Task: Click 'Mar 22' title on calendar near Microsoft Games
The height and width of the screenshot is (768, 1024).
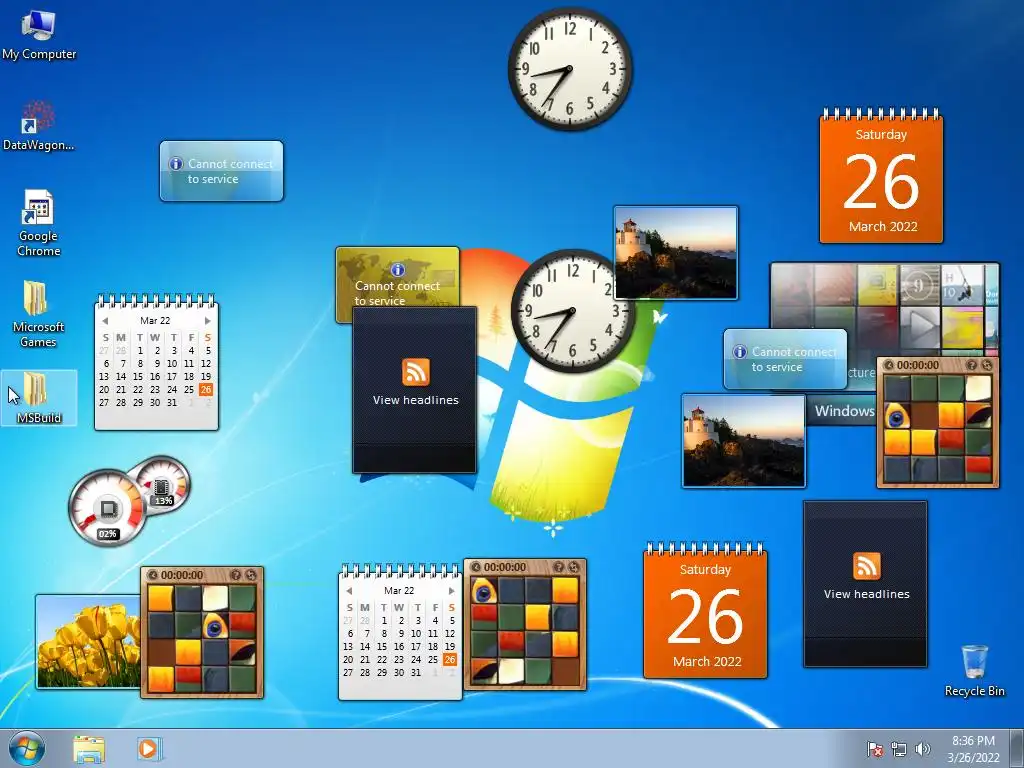Action: [155, 321]
